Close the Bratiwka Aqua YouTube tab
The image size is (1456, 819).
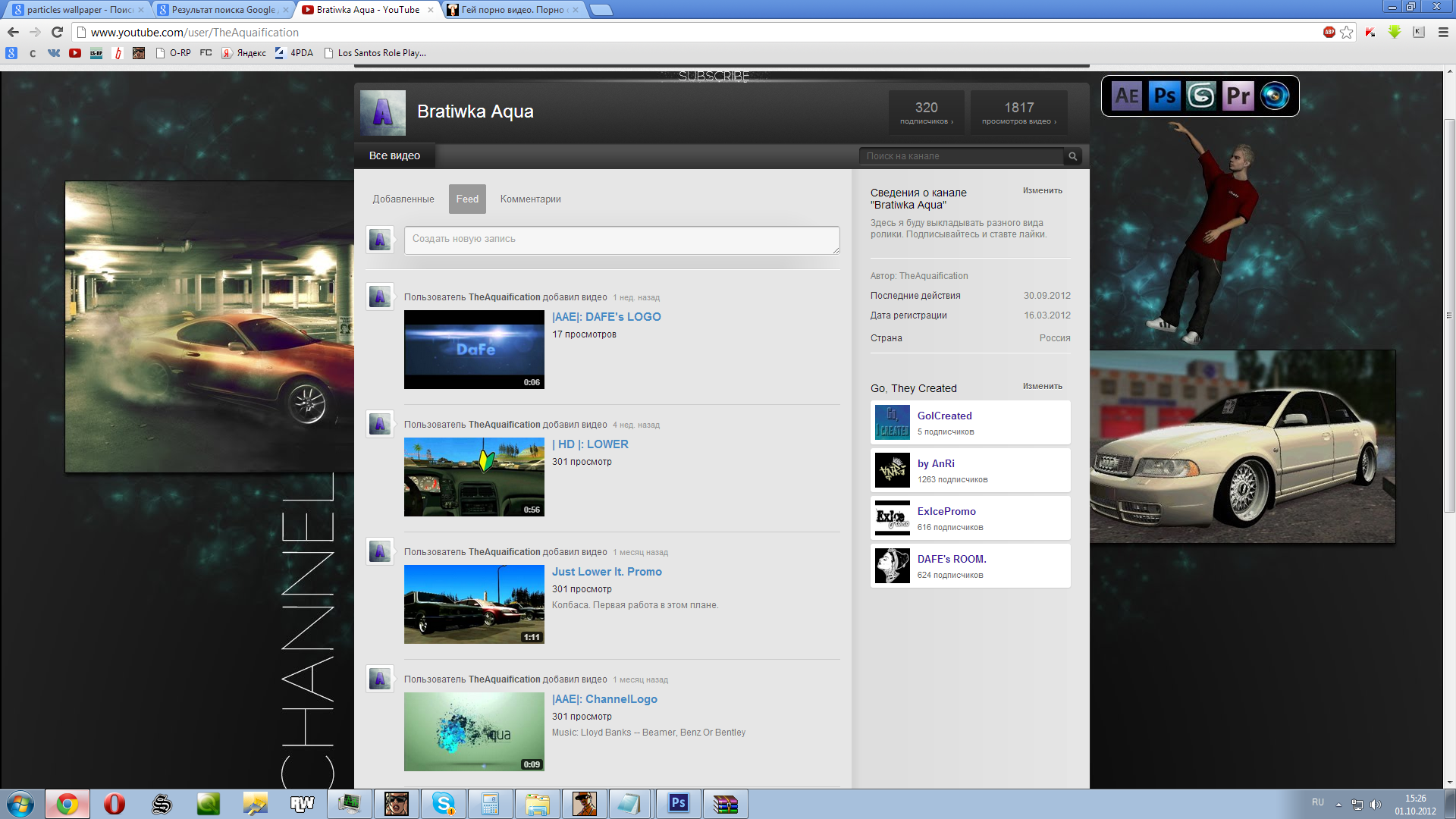(431, 10)
